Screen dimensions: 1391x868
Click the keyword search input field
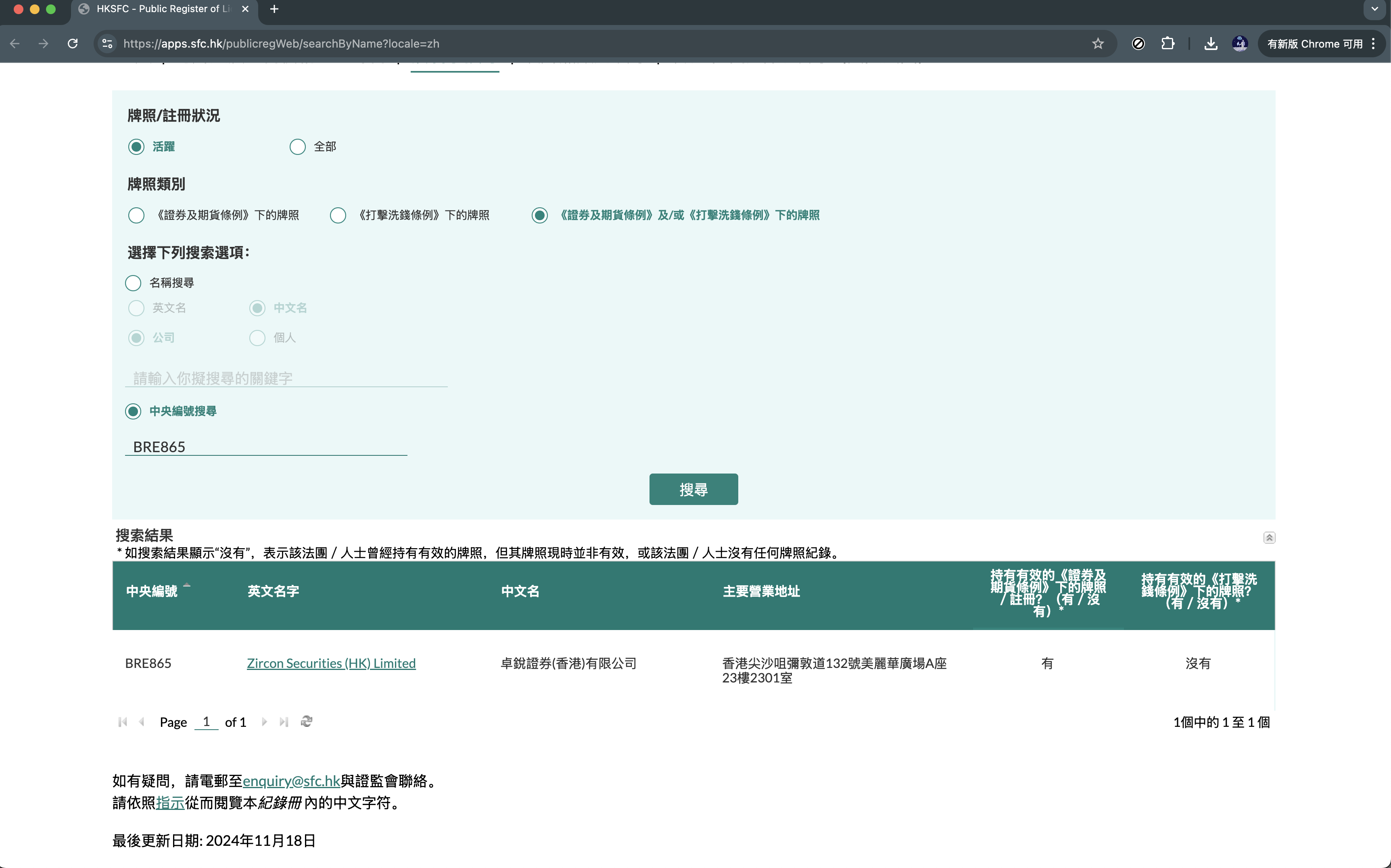coord(286,378)
